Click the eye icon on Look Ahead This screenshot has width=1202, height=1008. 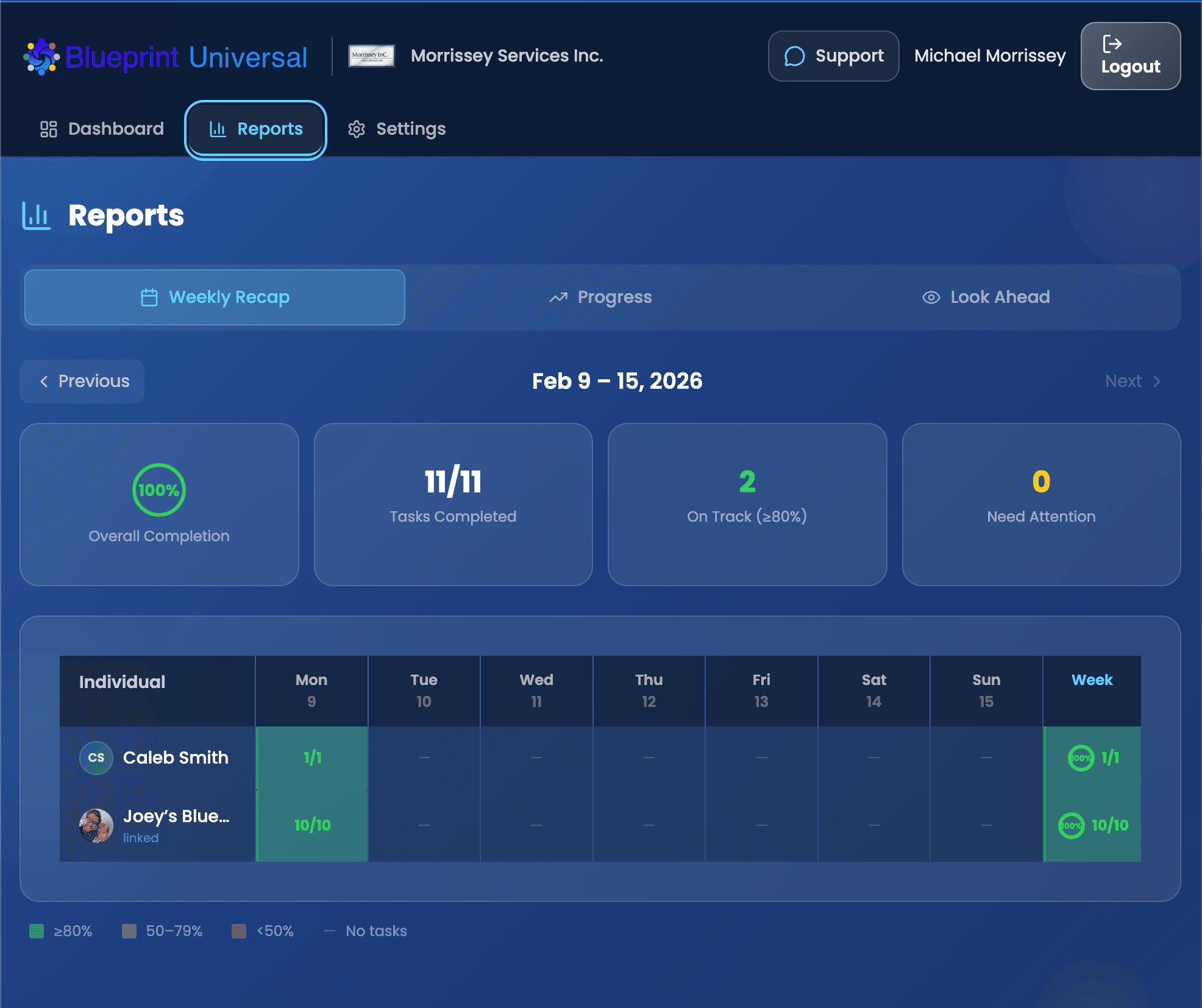[931, 297]
